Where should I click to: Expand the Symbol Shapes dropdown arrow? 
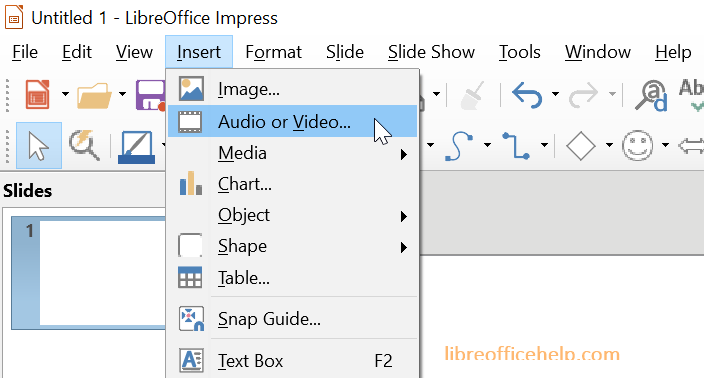point(666,145)
